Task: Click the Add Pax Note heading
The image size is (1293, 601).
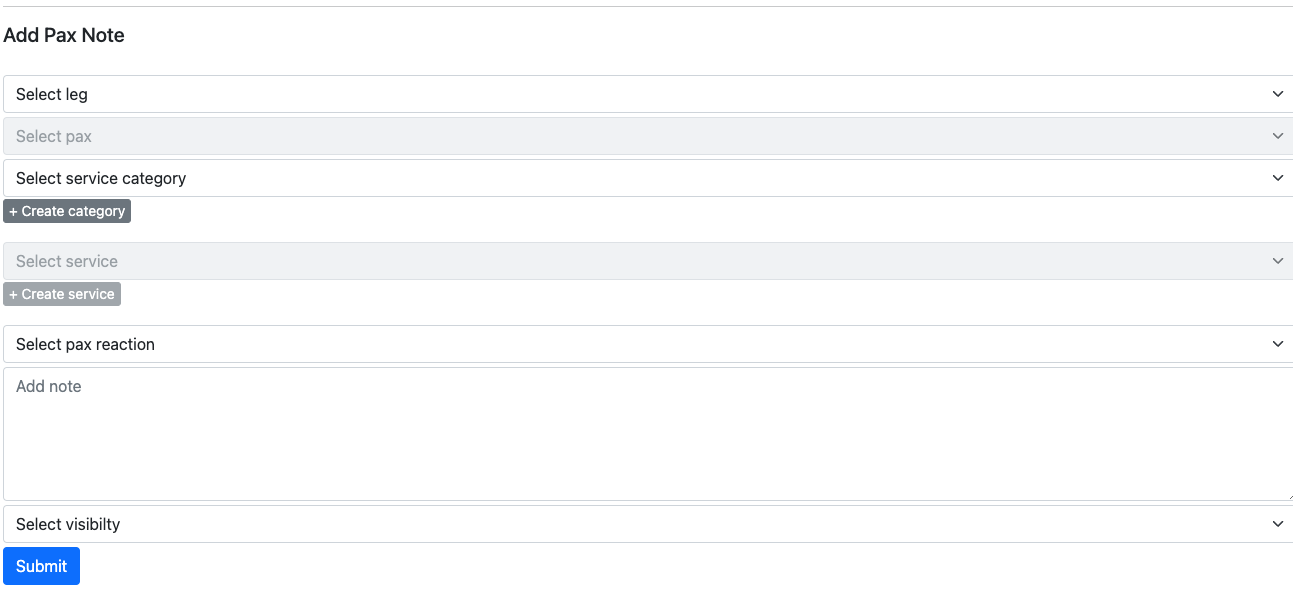Action: (64, 35)
